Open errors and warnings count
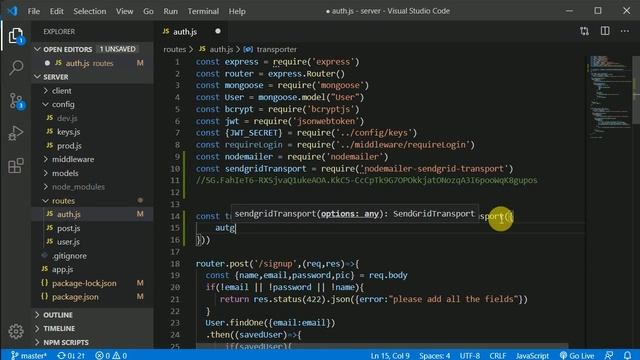Image resolution: width=640 pixels, height=360 pixels. click(111, 356)
